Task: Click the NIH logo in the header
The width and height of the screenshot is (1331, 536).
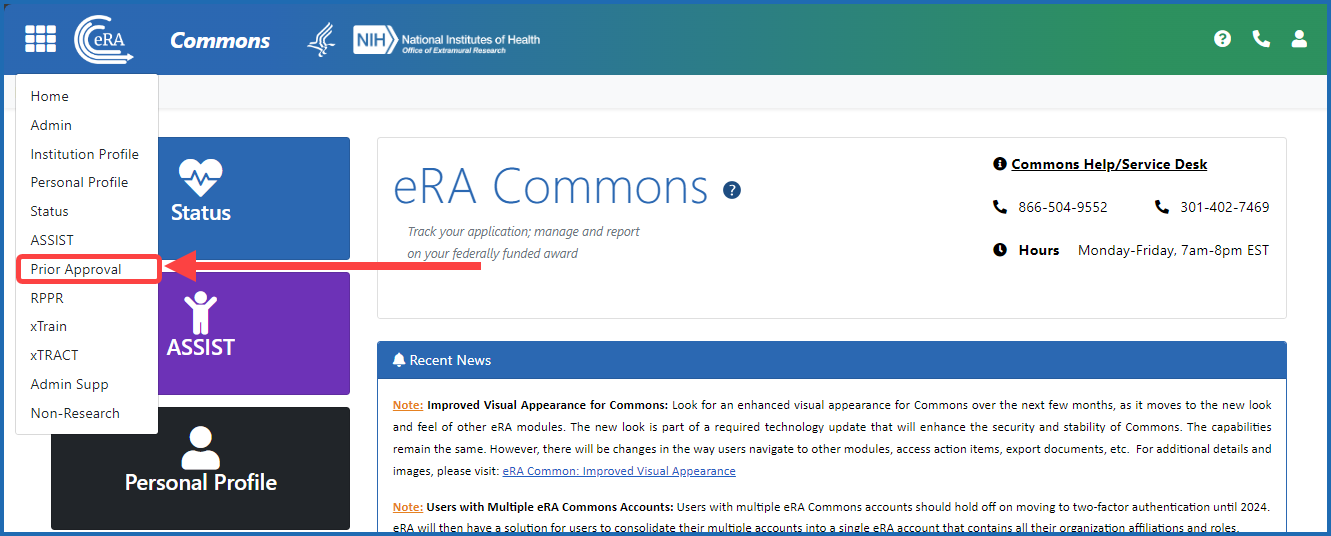Action: pos(374,40)
